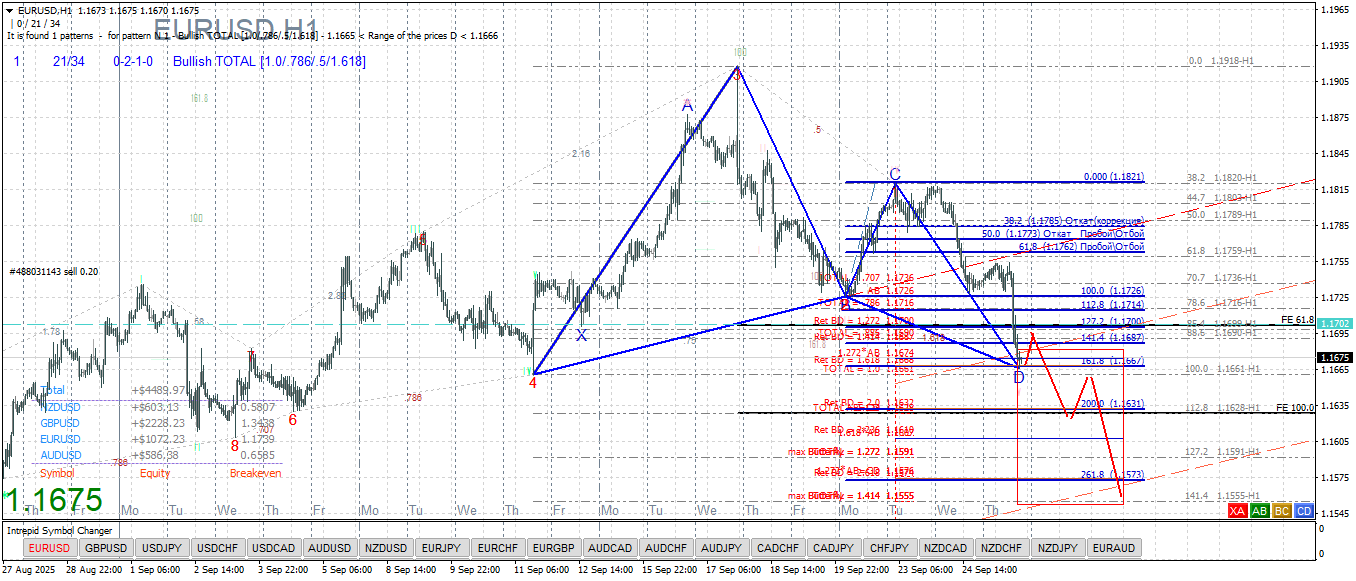Screen dimensions: 1356x581
Task: Load the NZDCHF symbol button
Action: 1001,548
